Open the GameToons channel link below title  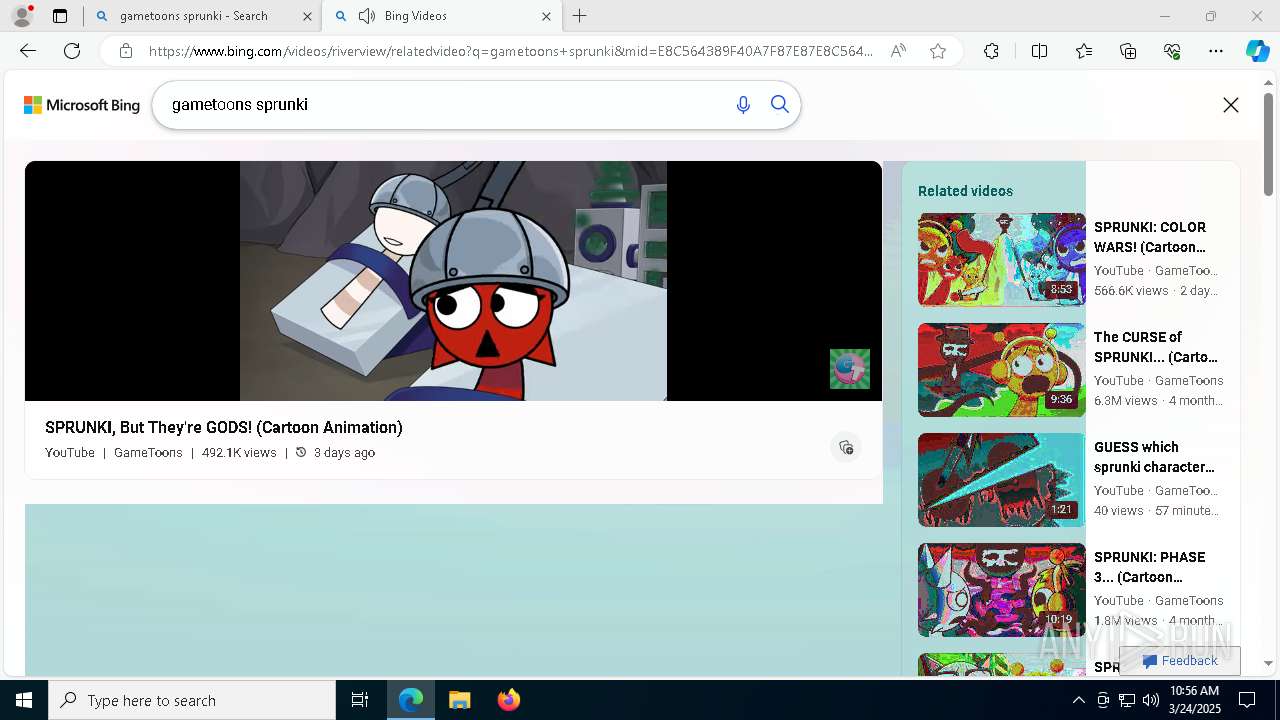(148, 453)
